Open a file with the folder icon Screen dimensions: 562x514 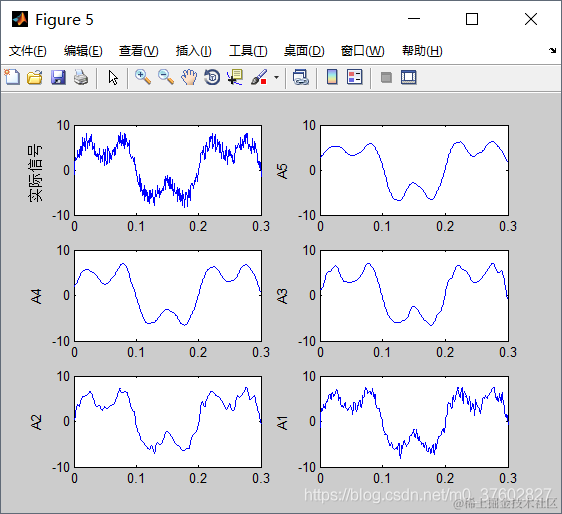[35, 77]
